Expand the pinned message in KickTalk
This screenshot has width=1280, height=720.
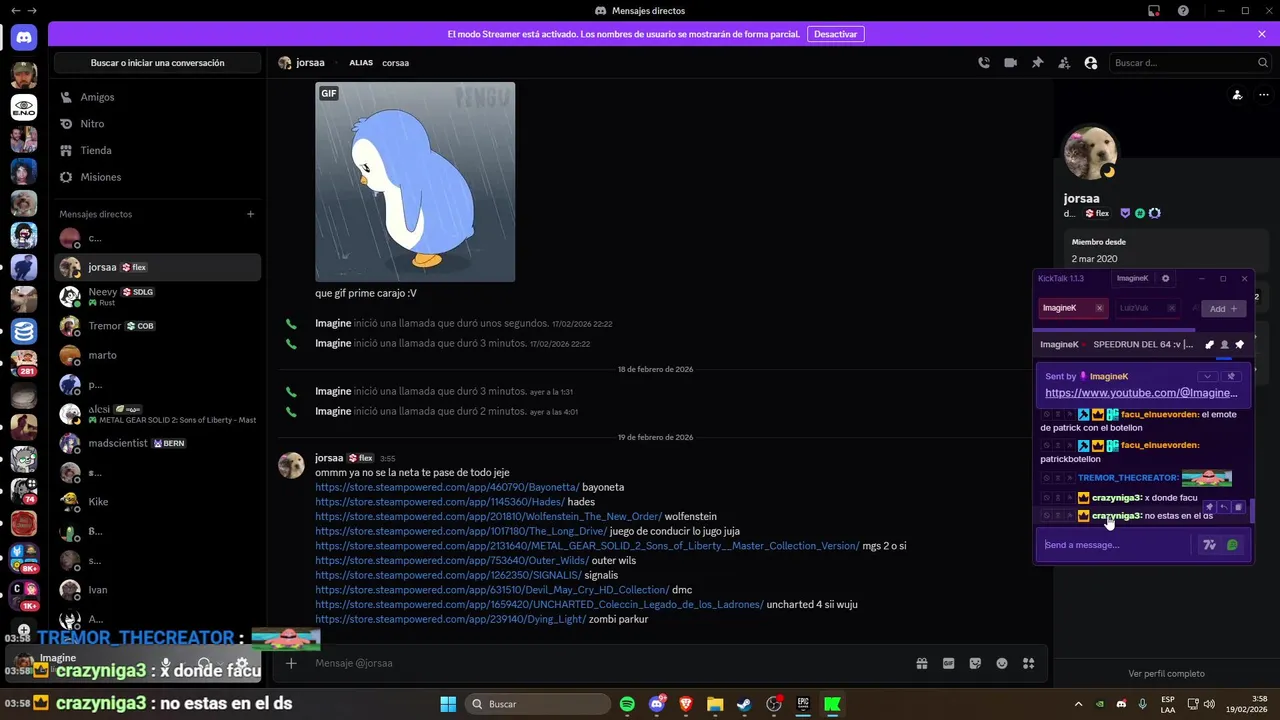point(1208,376)
